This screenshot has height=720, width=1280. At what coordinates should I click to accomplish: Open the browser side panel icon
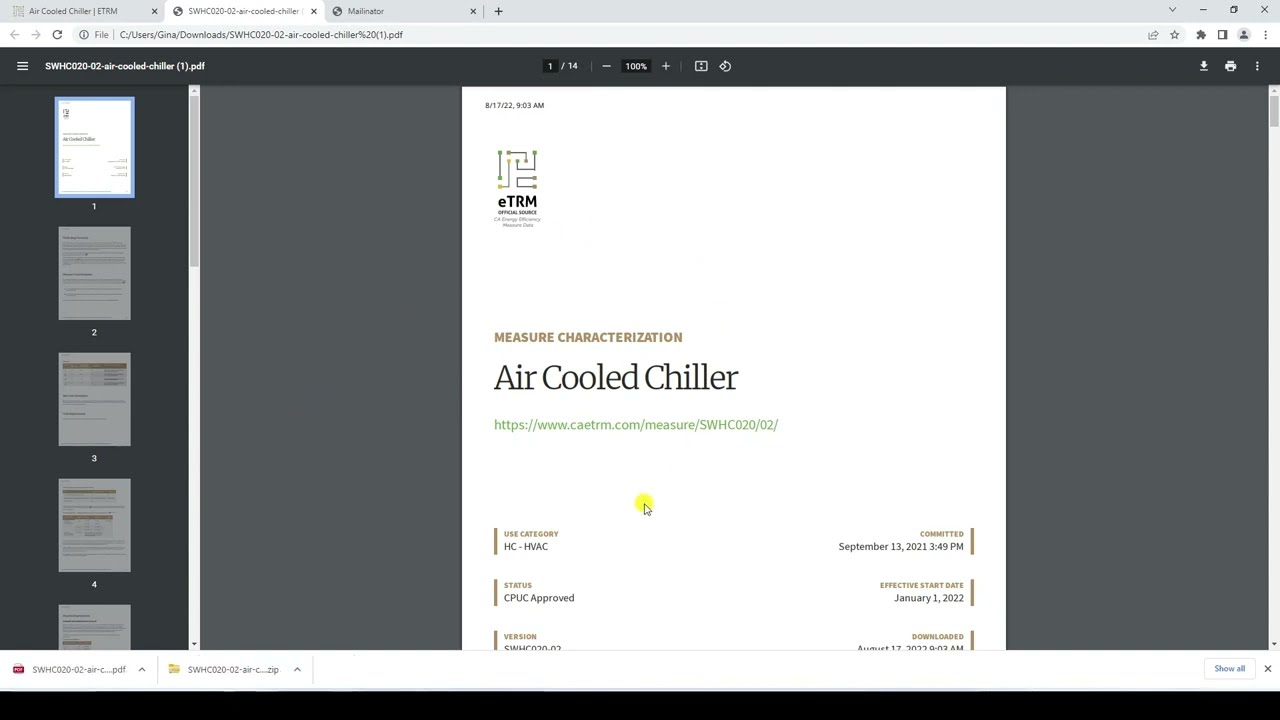[x=1222, y=35]
